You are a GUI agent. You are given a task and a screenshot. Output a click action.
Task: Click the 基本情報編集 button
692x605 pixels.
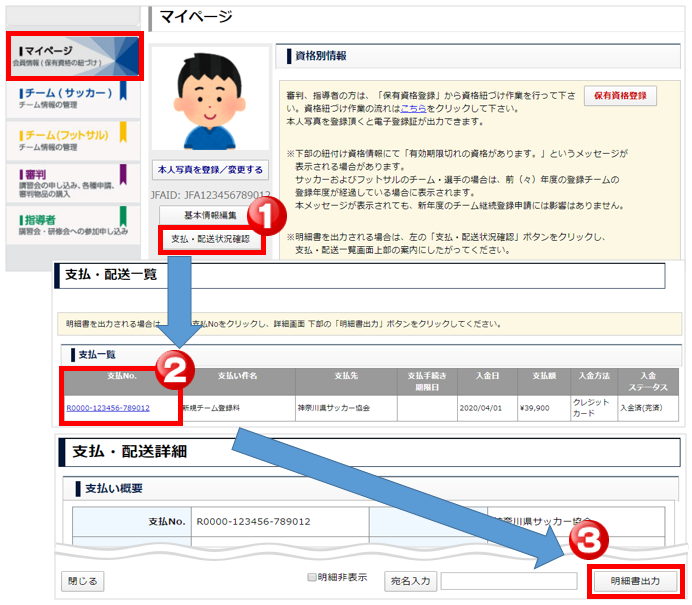(211, 216)
